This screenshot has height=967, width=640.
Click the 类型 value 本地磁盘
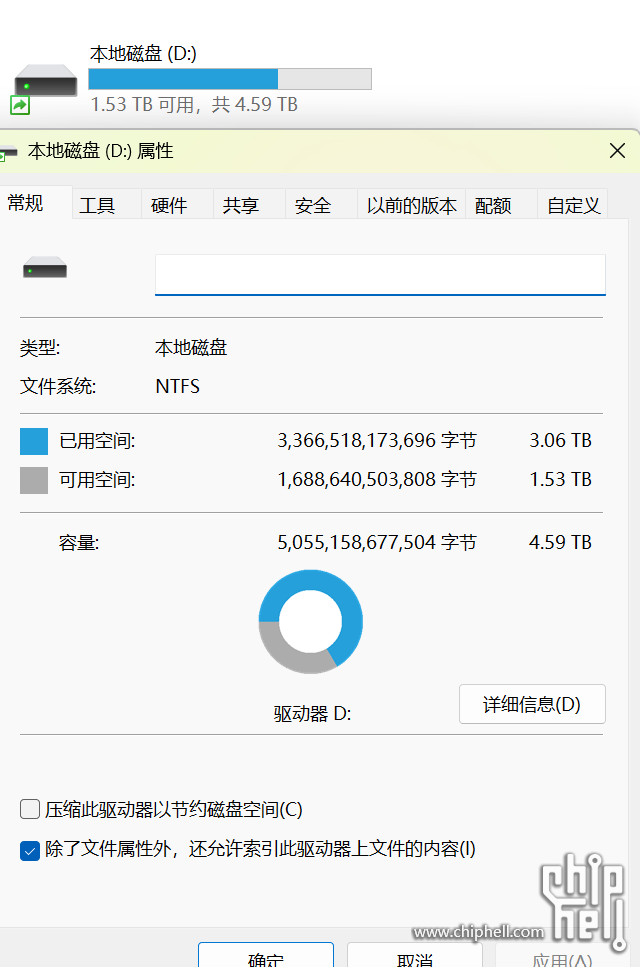coord(191,348)
